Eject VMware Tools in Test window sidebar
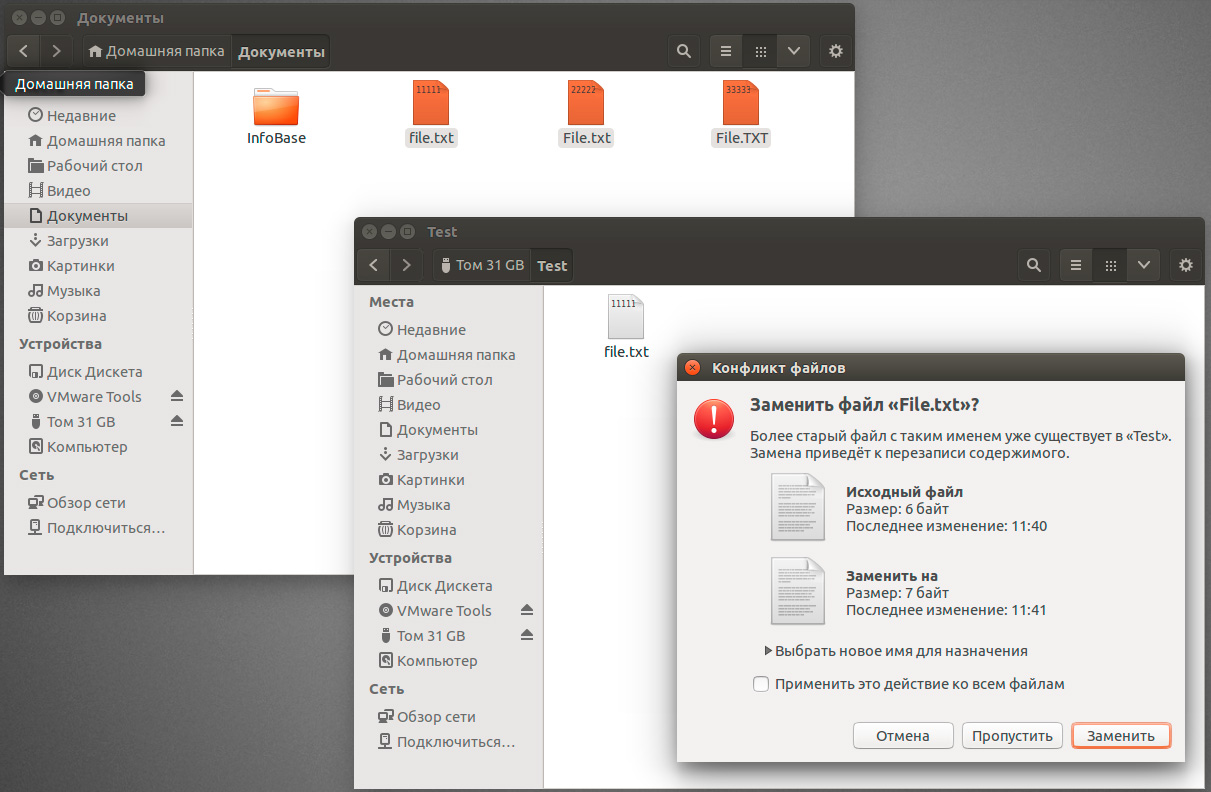1211x792 pixels. (527, 611)
